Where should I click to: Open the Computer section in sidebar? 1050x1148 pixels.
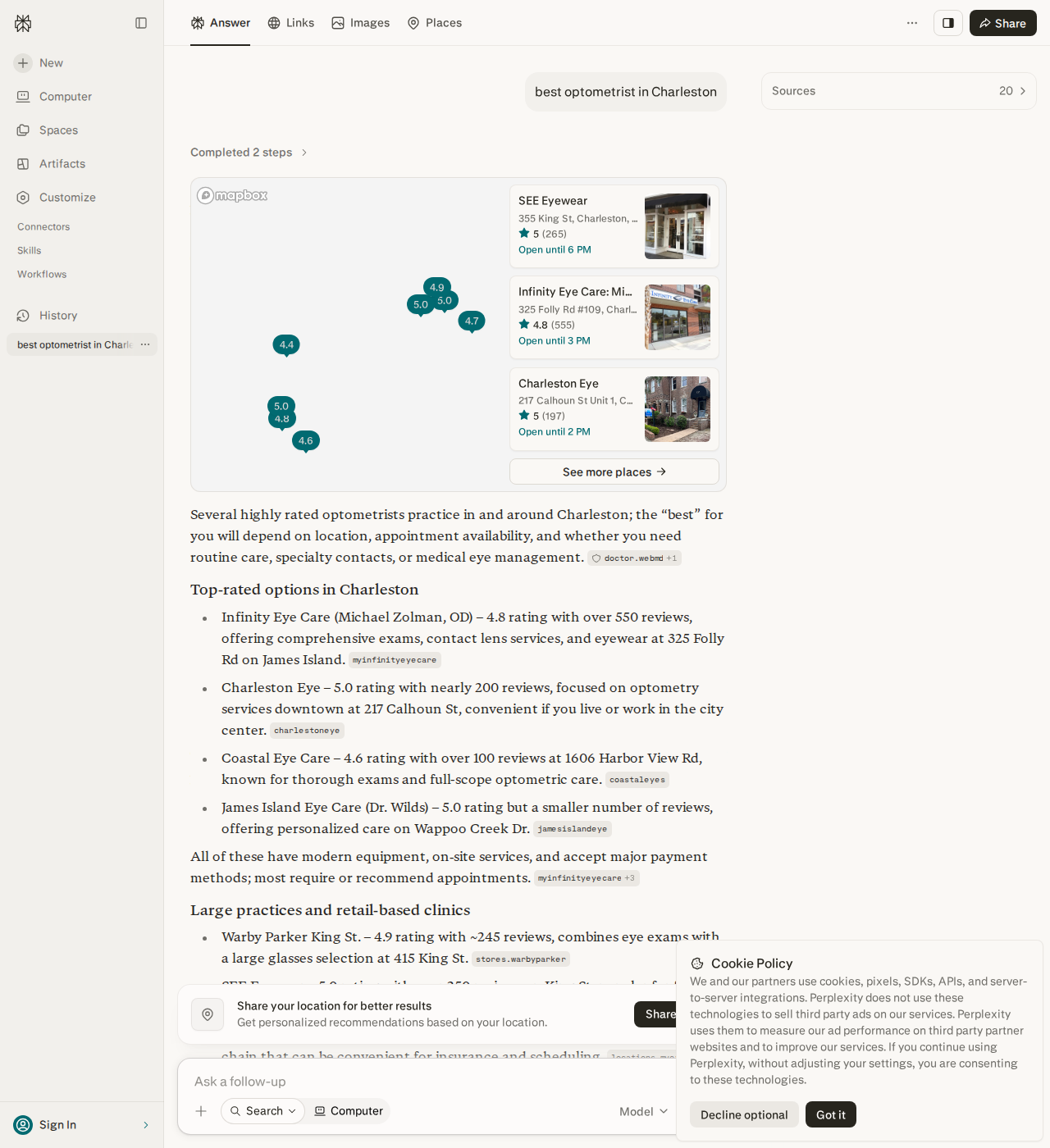(x=65, y=97)
